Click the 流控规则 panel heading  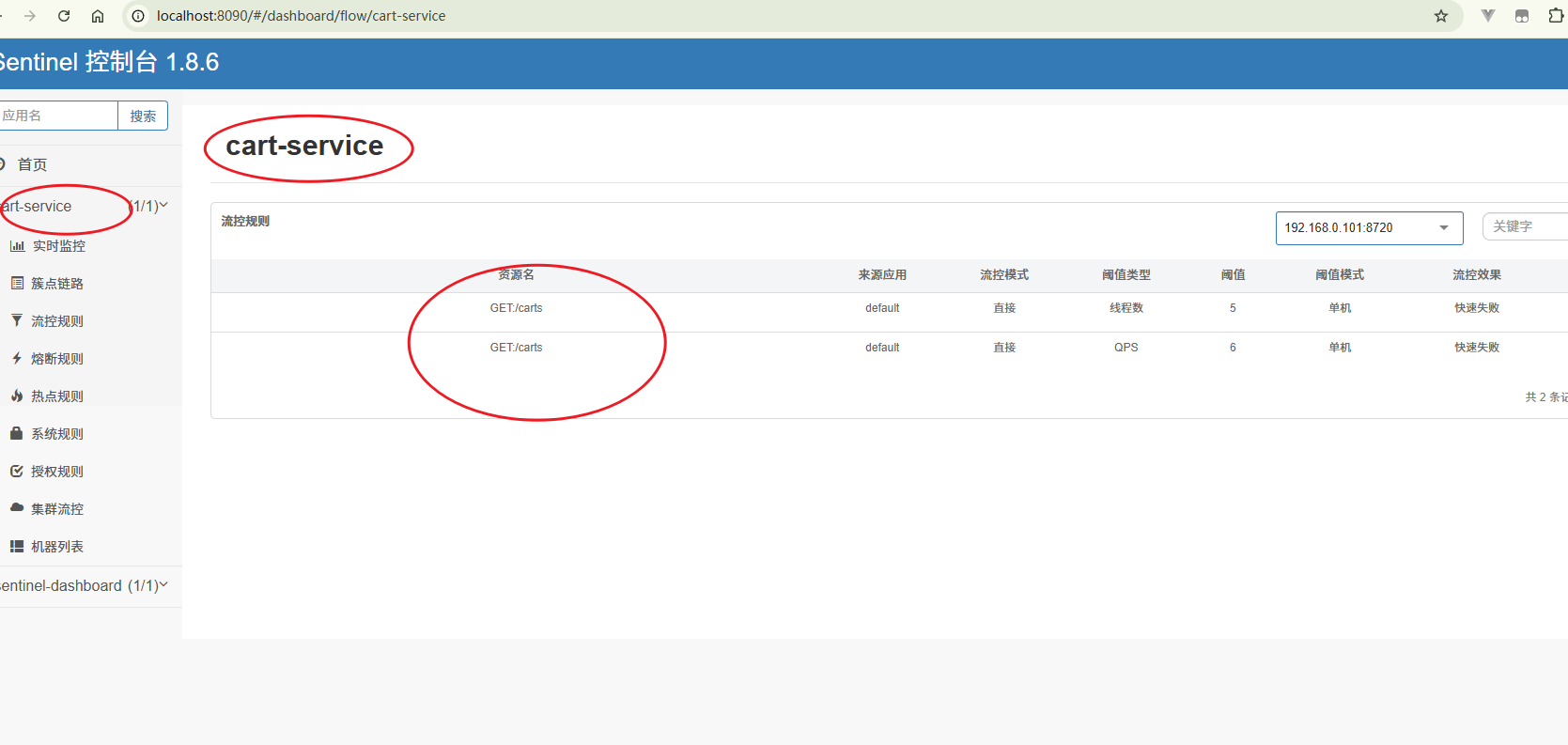(245, 221)
